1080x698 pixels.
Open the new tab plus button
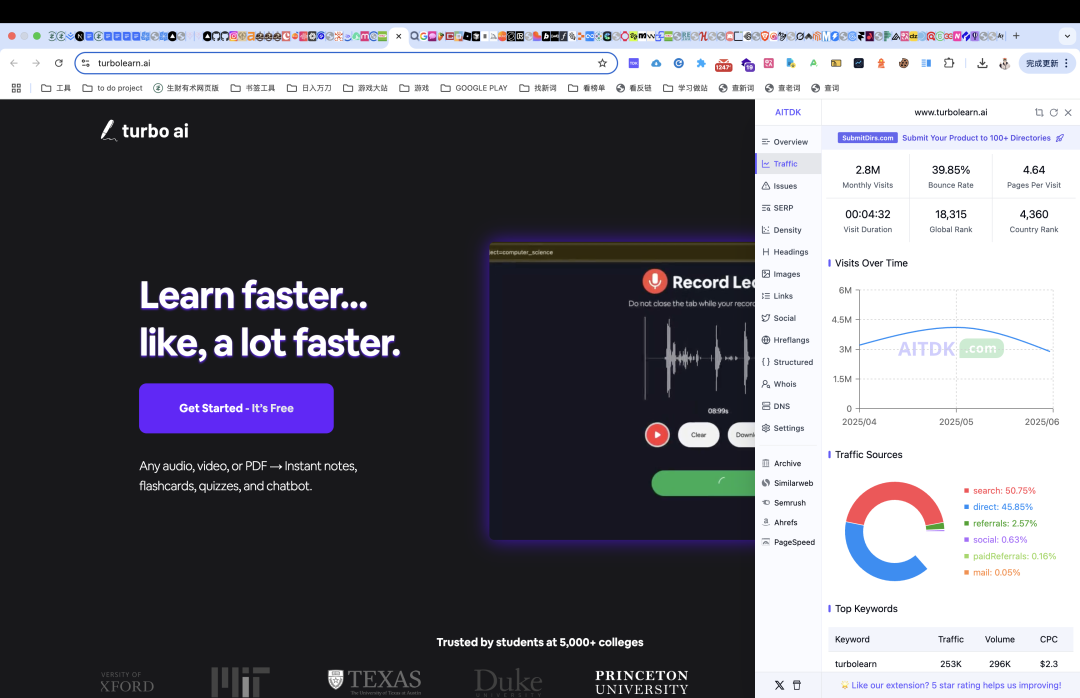tap(1016, 36)
